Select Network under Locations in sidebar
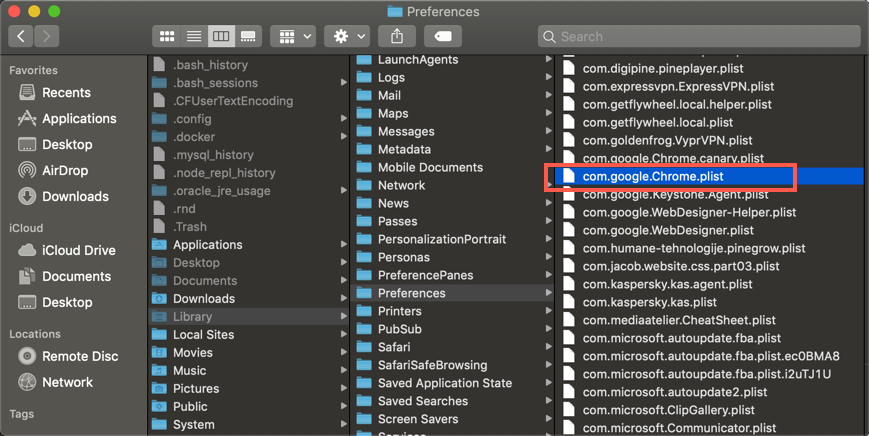 pos(67,382)
